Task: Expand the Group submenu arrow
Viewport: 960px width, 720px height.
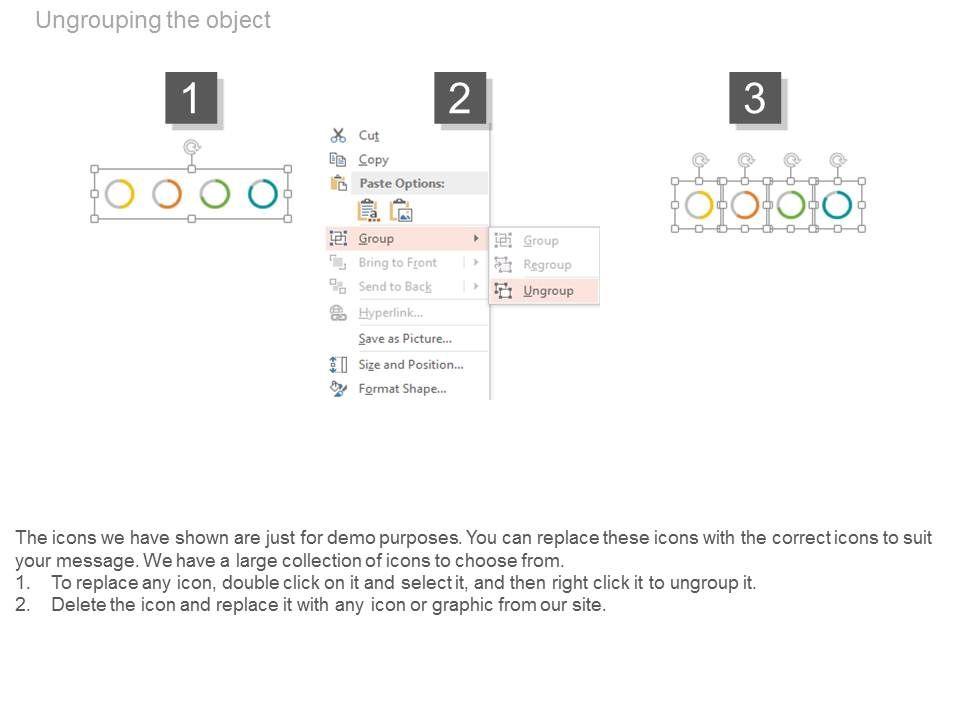Action: (x=476, y=239)
